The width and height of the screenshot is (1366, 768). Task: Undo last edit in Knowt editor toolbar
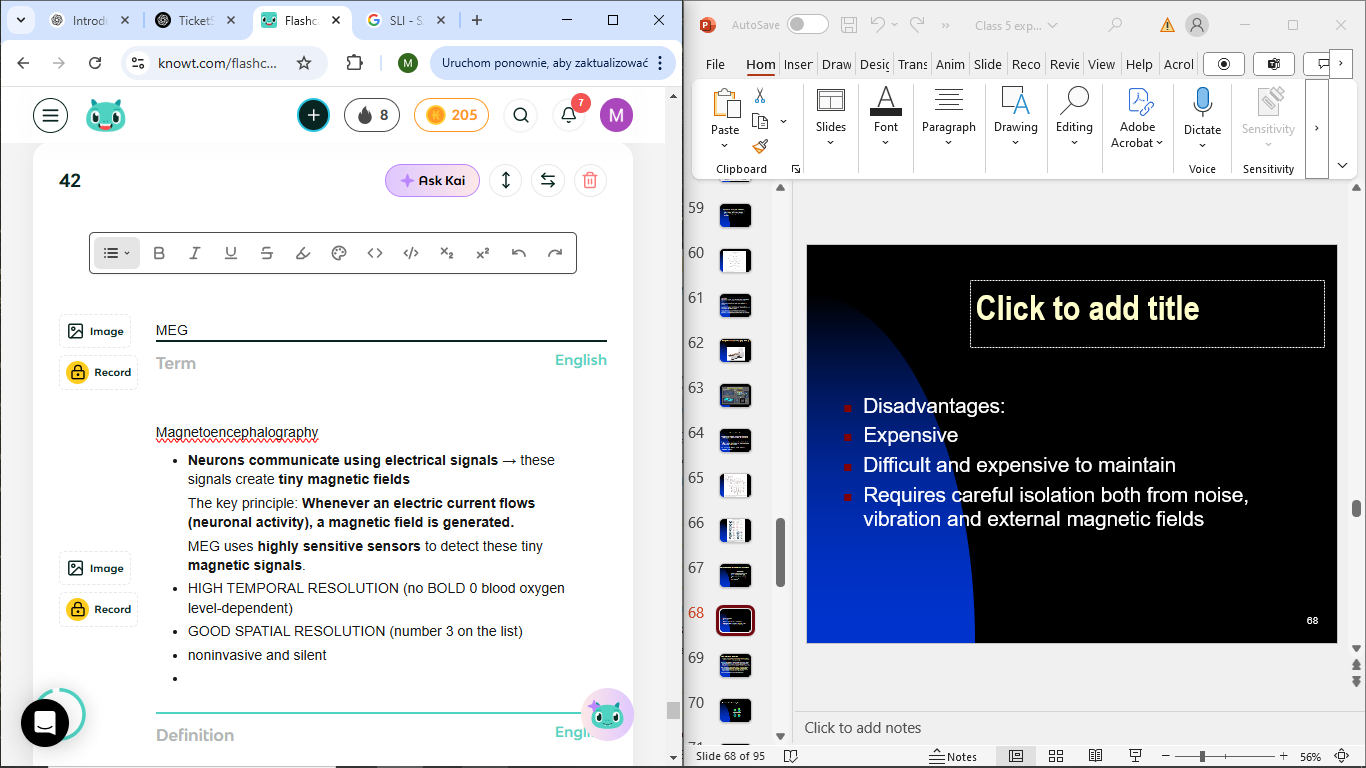[x=519, y=253]
